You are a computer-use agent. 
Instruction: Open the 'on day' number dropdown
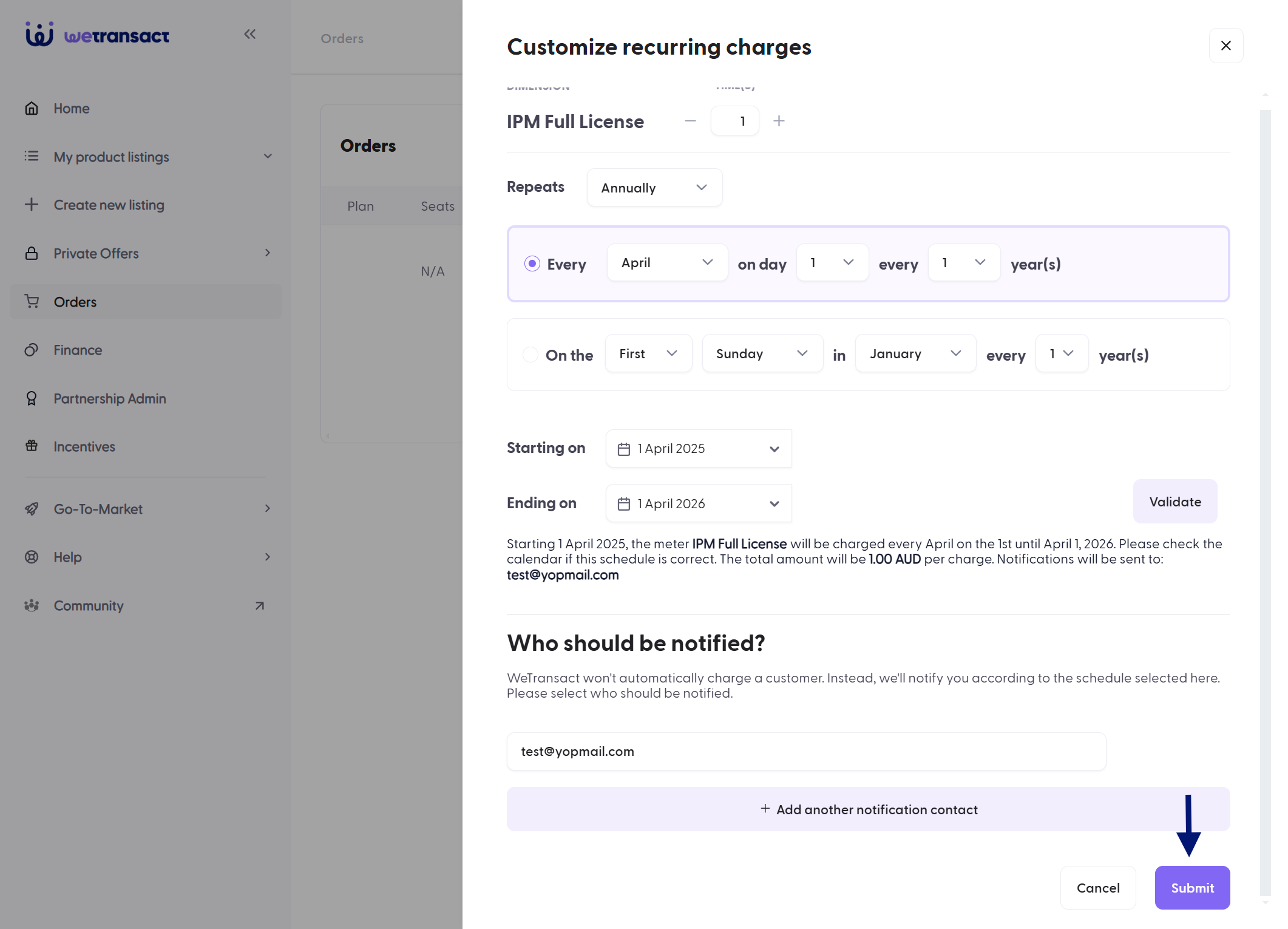click(832, 263)
